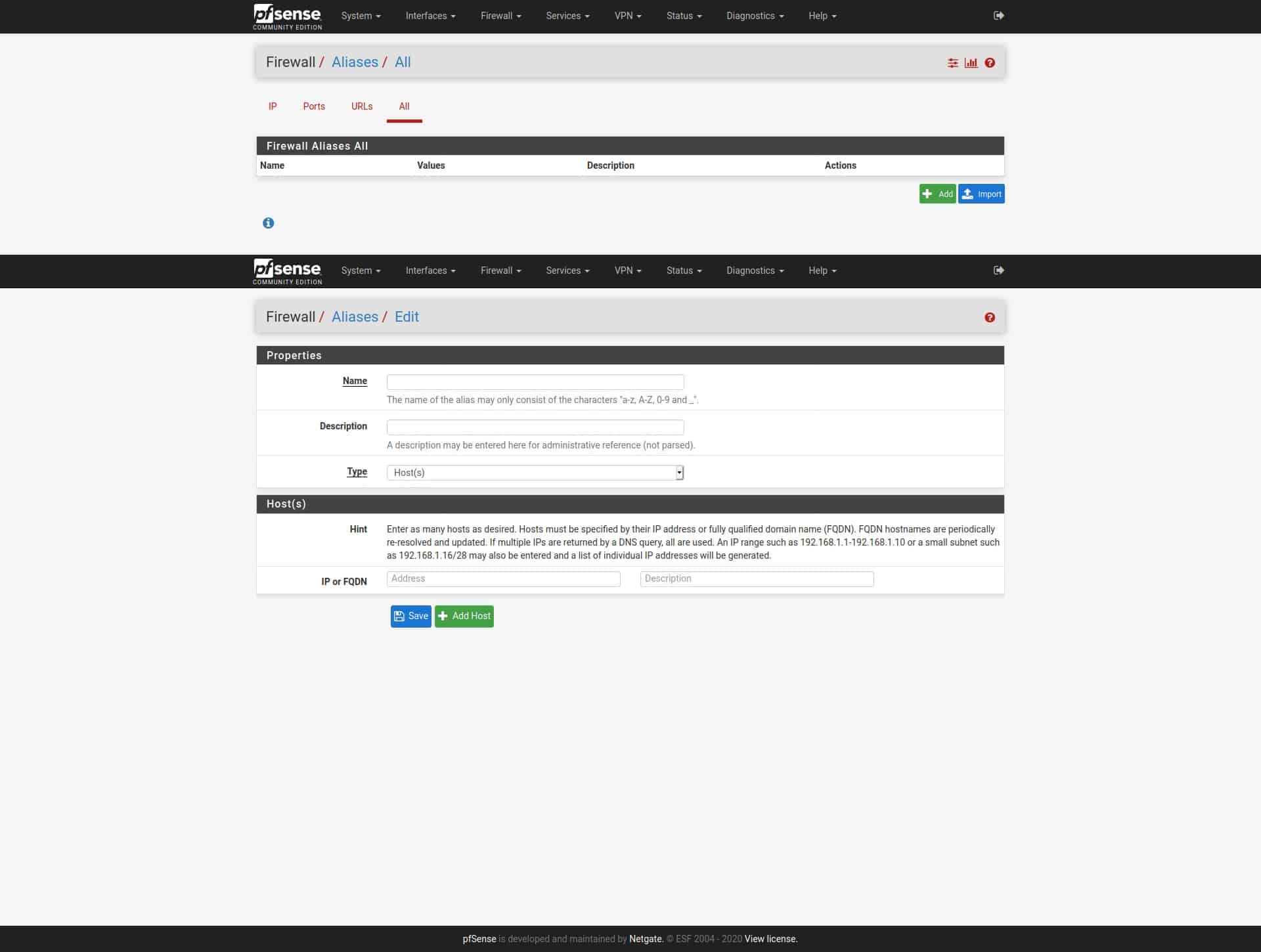
Task: Open Firewall menu in second navbar
Action: pyautogui.click(x=500, y=270)
